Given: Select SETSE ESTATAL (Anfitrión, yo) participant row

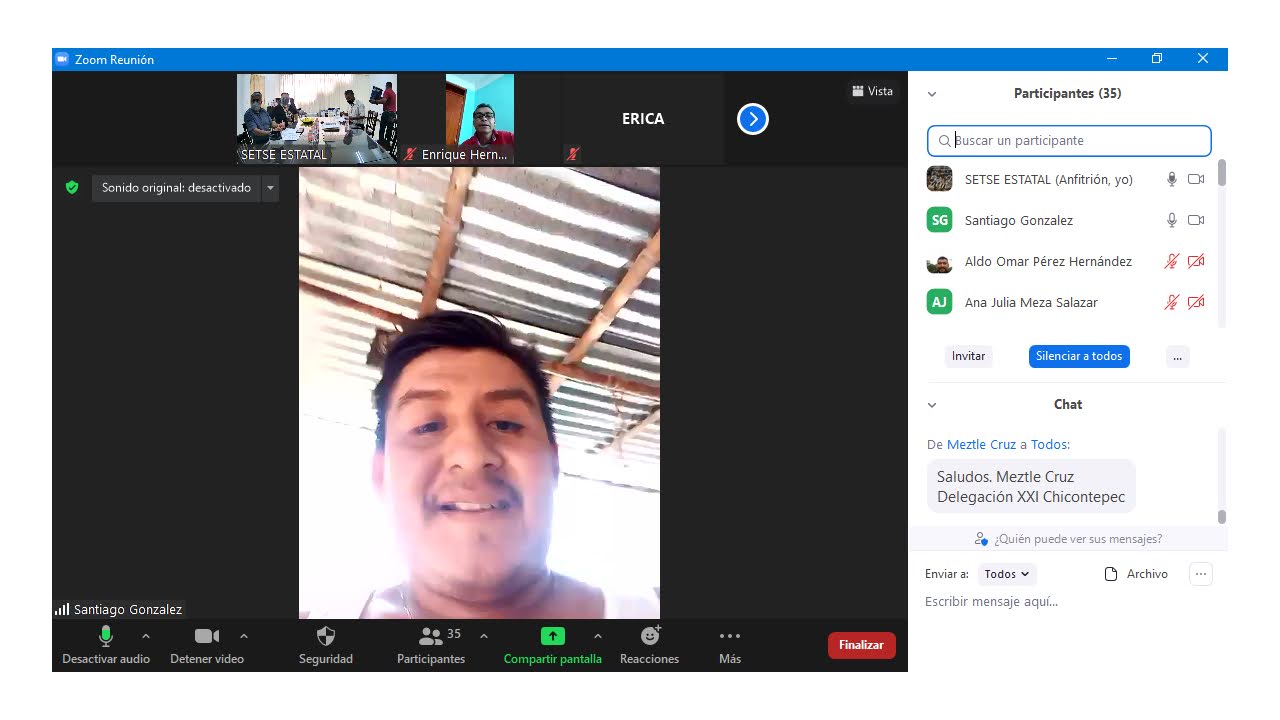Looking at the screenshot, I should (1065, 180).
